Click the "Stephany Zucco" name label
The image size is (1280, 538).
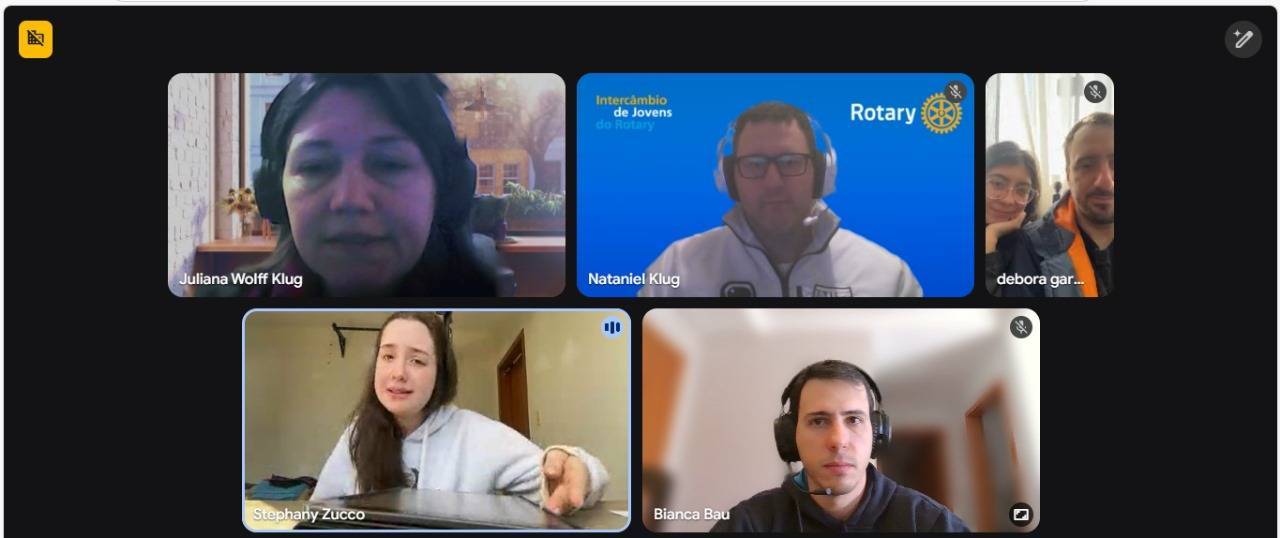[x=308, y=514]
